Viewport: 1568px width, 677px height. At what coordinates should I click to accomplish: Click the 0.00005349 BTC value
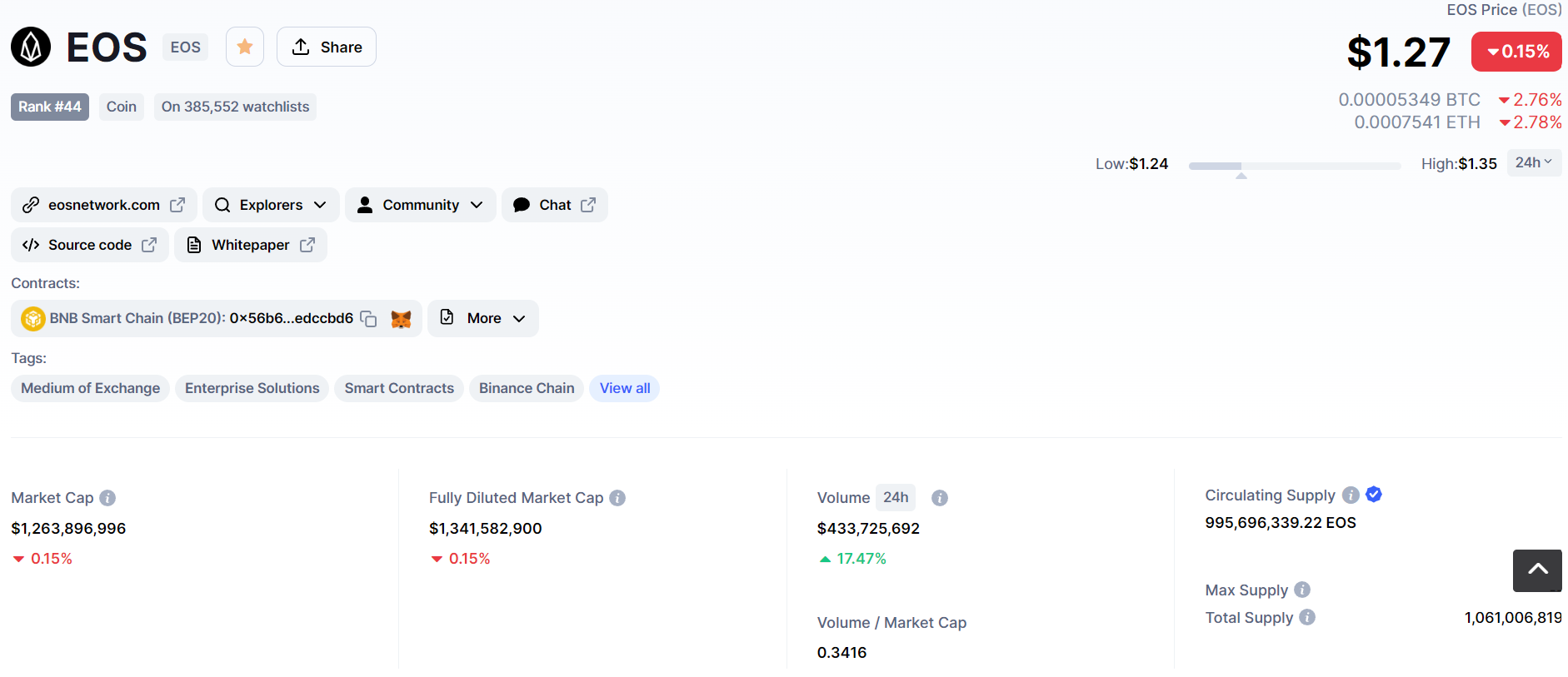(1410, 100)
